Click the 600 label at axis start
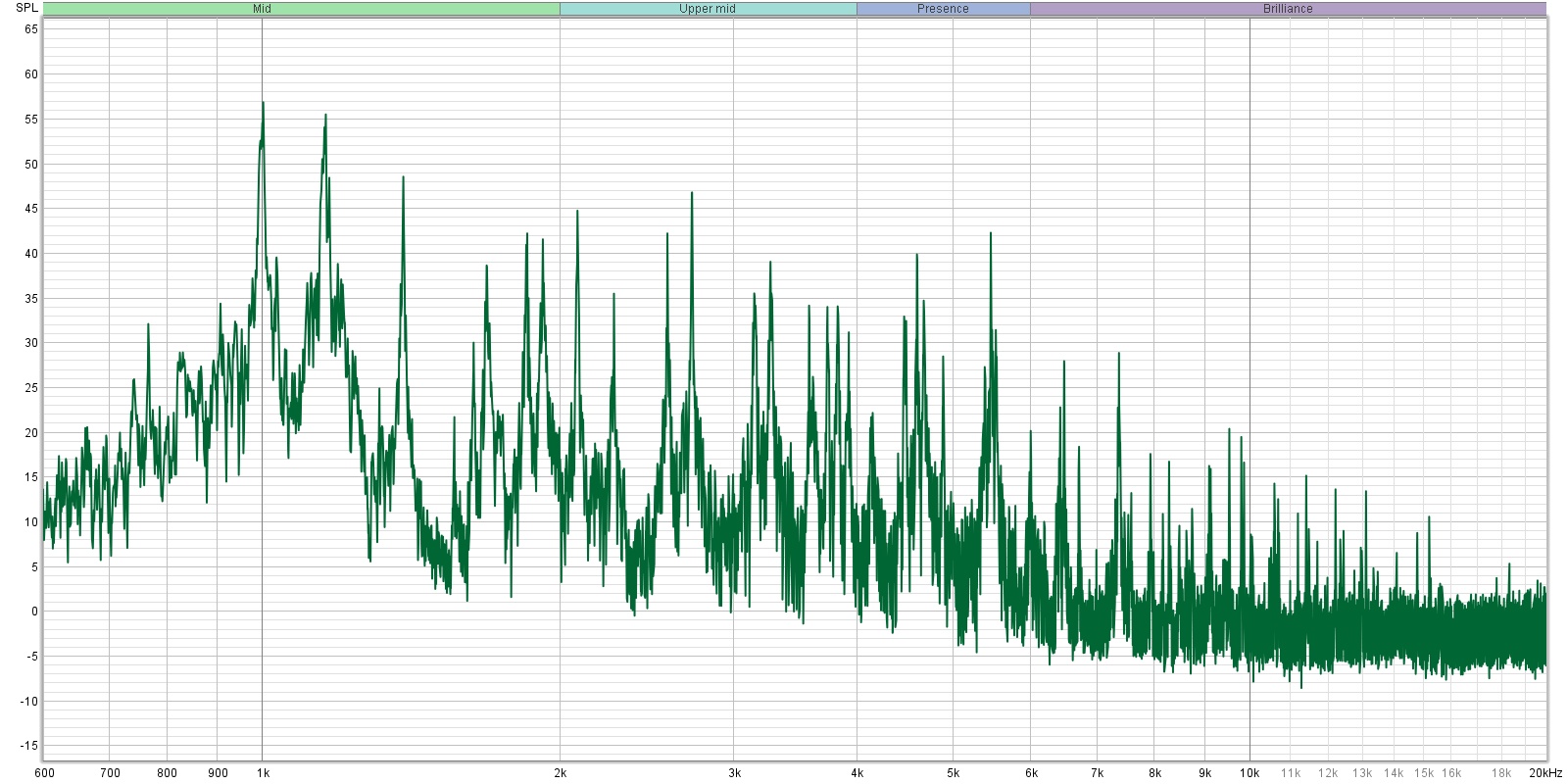 pos(44,773)
